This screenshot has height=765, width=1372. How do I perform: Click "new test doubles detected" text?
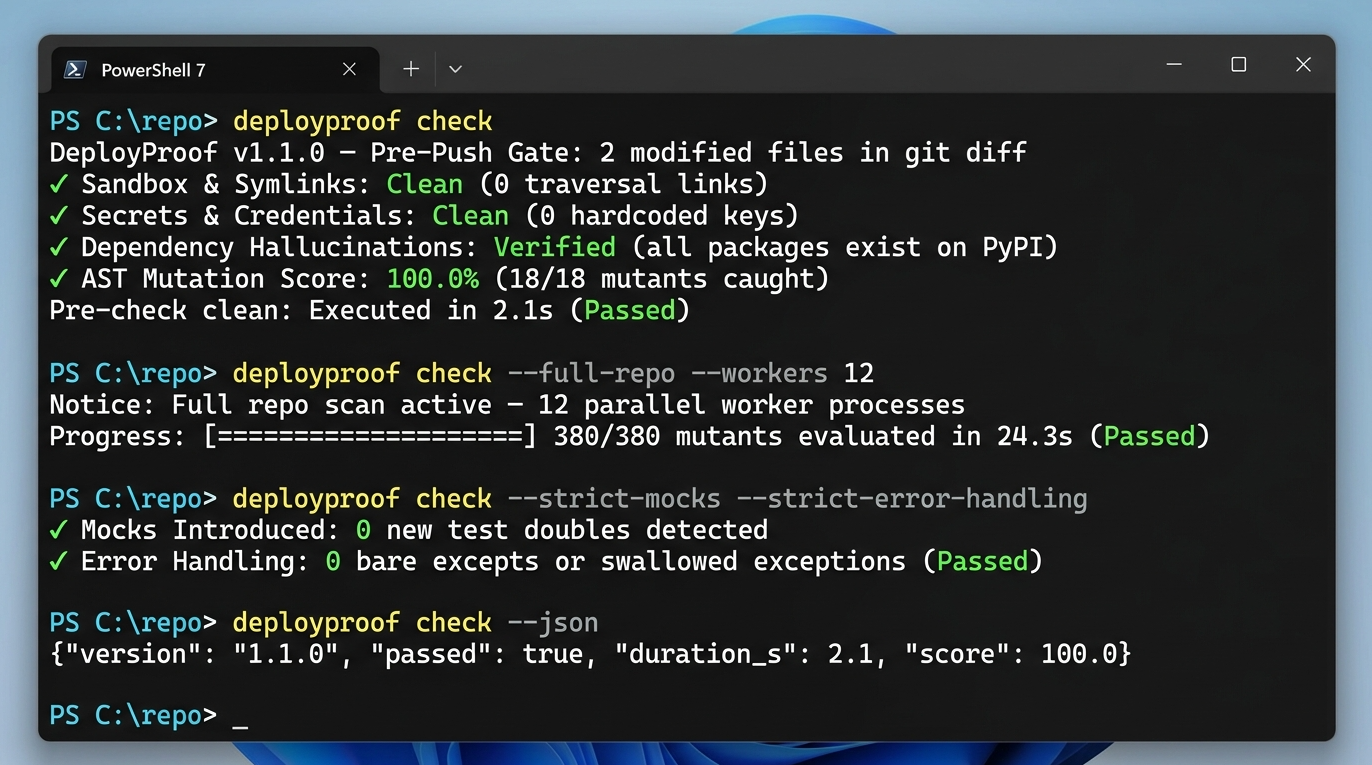578,530
